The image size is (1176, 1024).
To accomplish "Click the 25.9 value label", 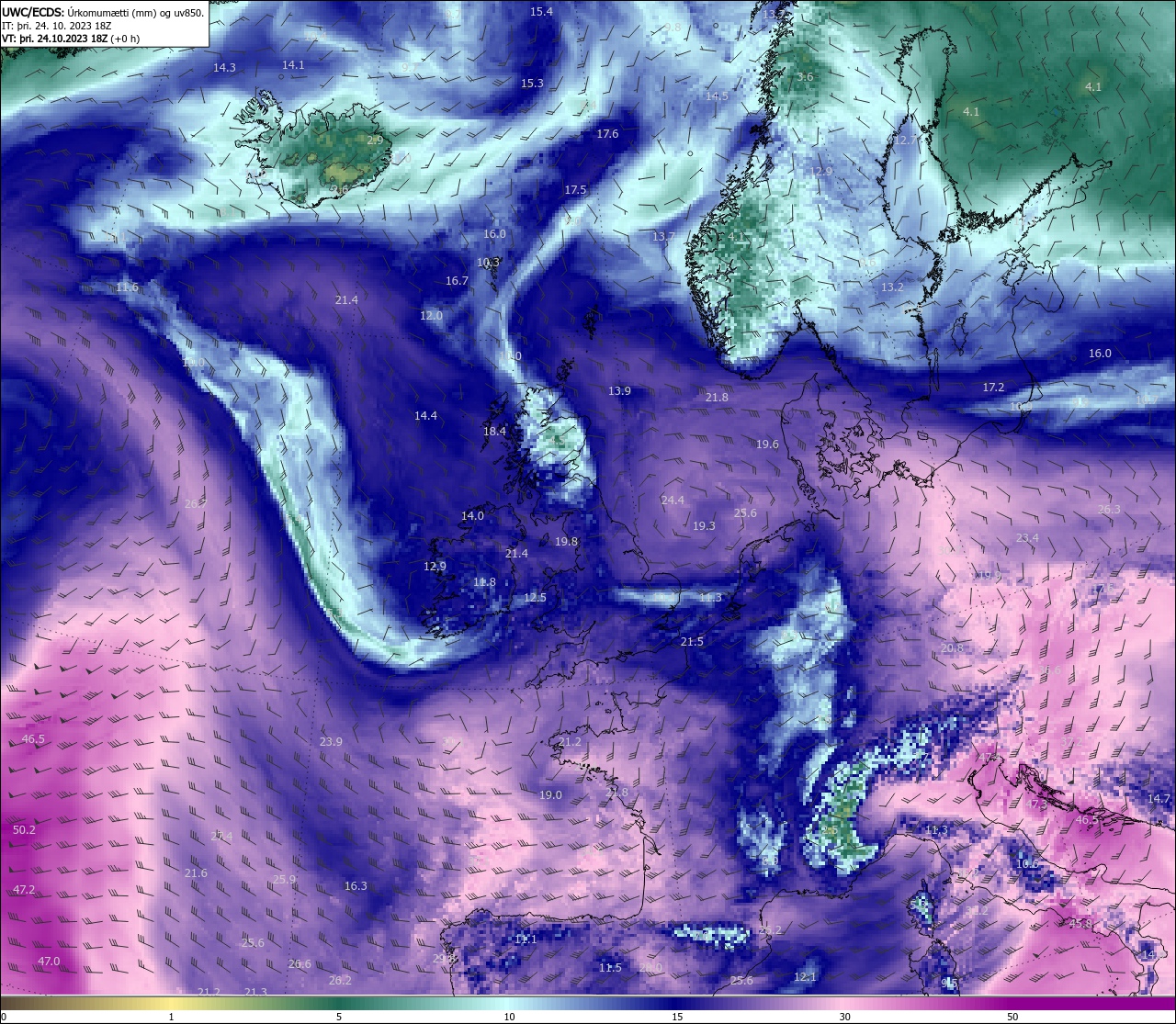I will pos(285,880).
